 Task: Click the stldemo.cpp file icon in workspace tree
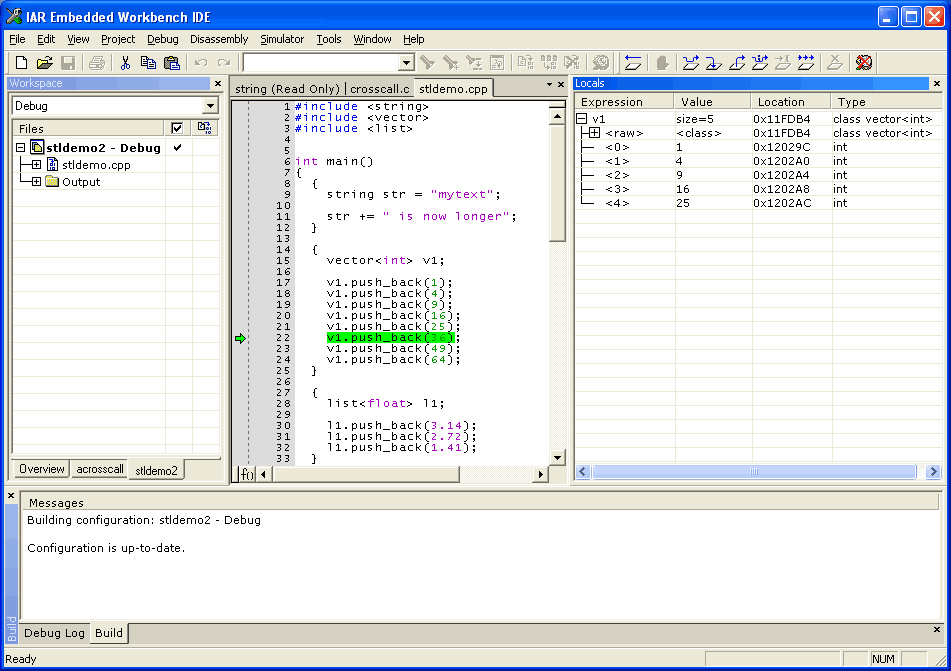coord(53,164)
